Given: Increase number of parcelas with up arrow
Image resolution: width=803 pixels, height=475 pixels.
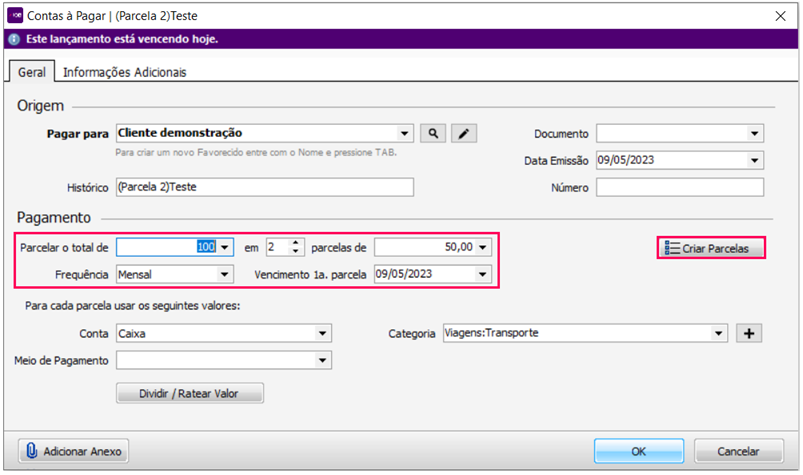Looking at the screenshot, I should [x=295, y=241].
